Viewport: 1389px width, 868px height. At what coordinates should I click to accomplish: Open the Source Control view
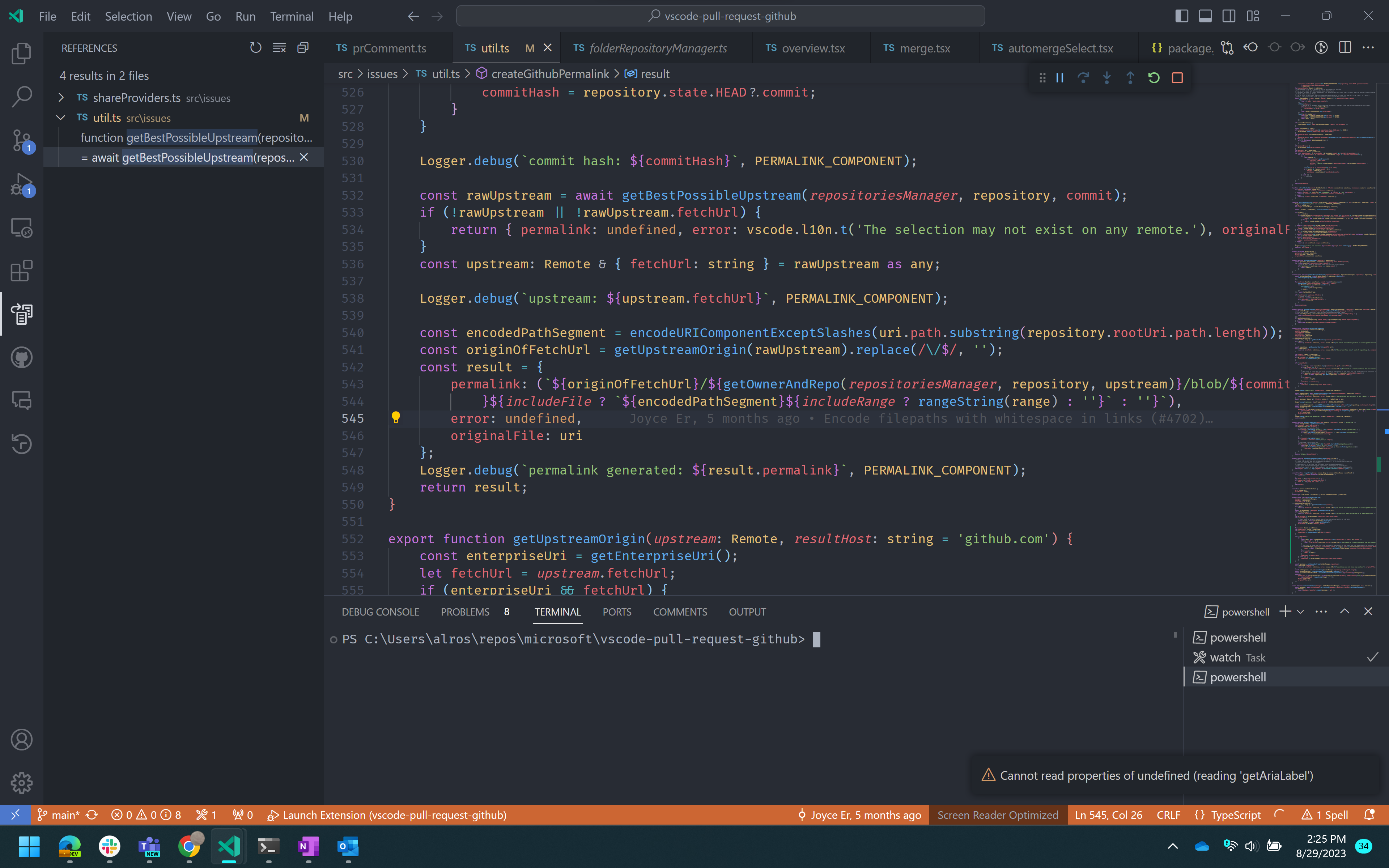(x=21, y=141)
